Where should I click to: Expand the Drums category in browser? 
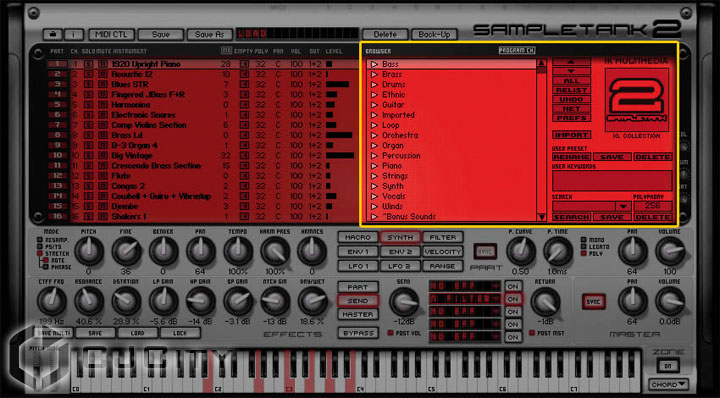(374, 84)
